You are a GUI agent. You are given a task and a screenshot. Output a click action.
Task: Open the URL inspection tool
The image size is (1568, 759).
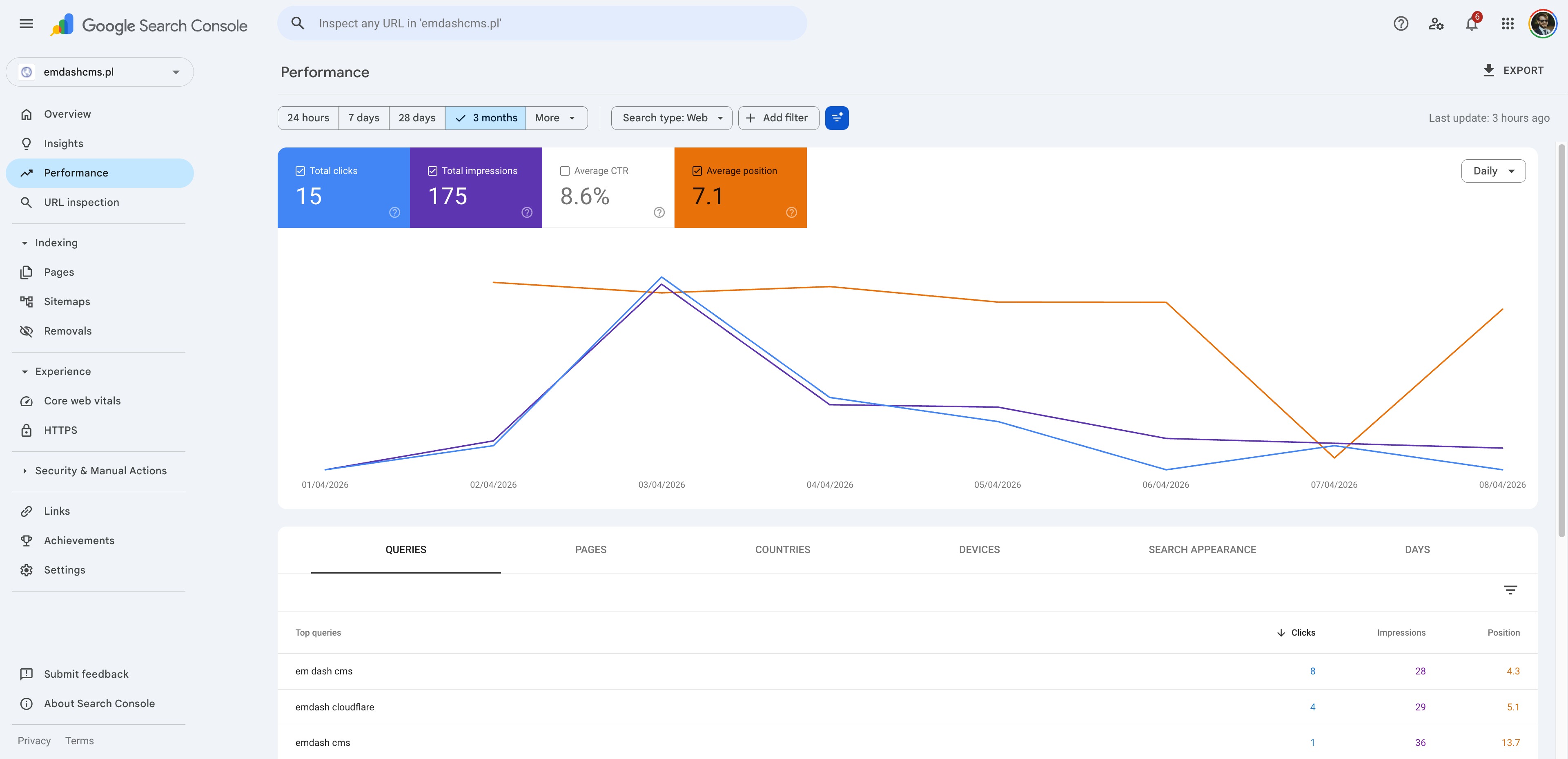(x=81, y=202)
